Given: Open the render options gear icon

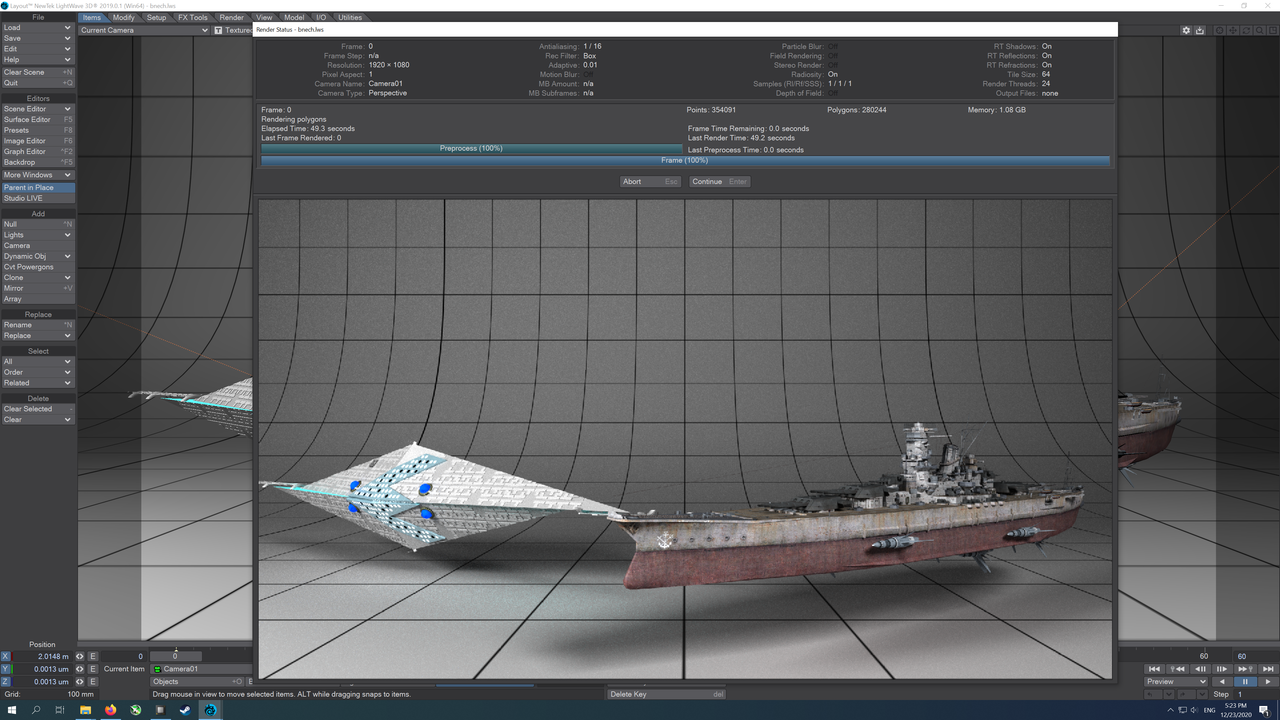Looking at the screenshot, I should 1188,31.
